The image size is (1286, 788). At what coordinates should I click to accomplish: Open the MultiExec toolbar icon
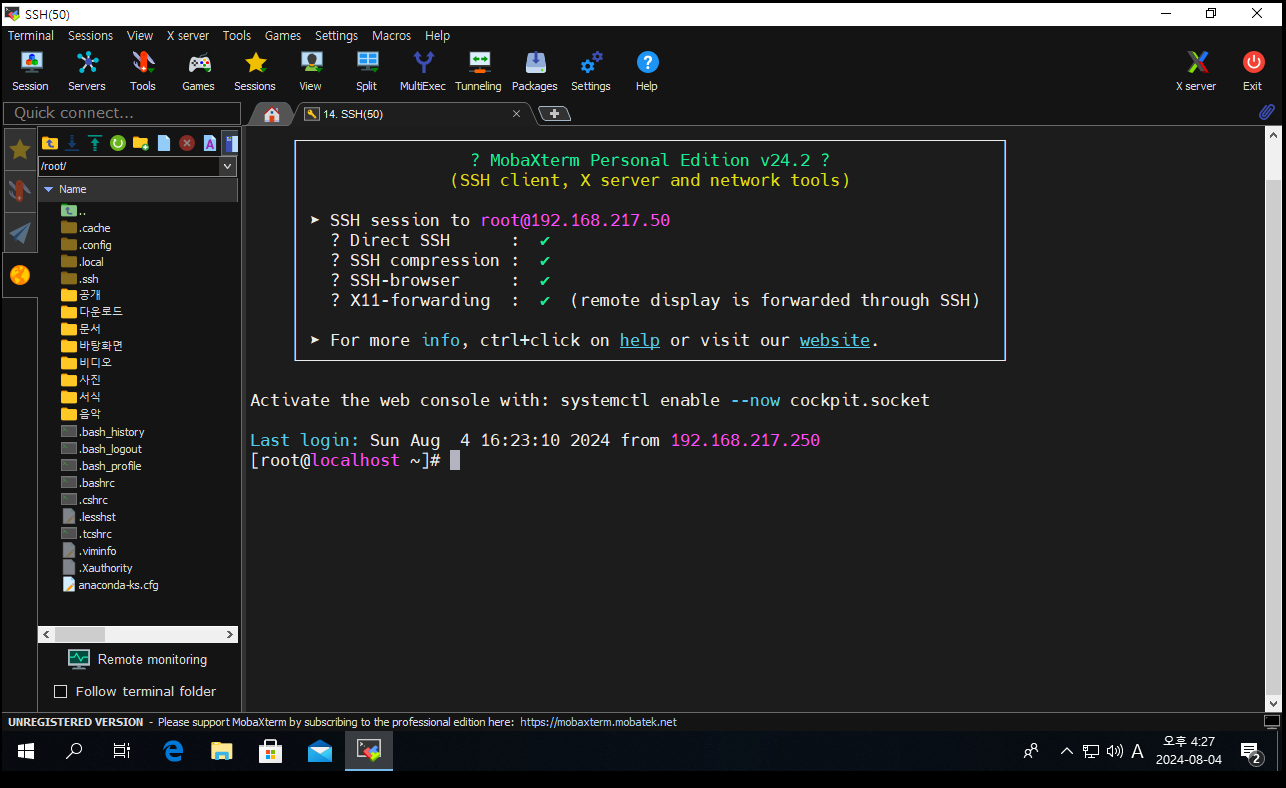[x=423, y=70]
